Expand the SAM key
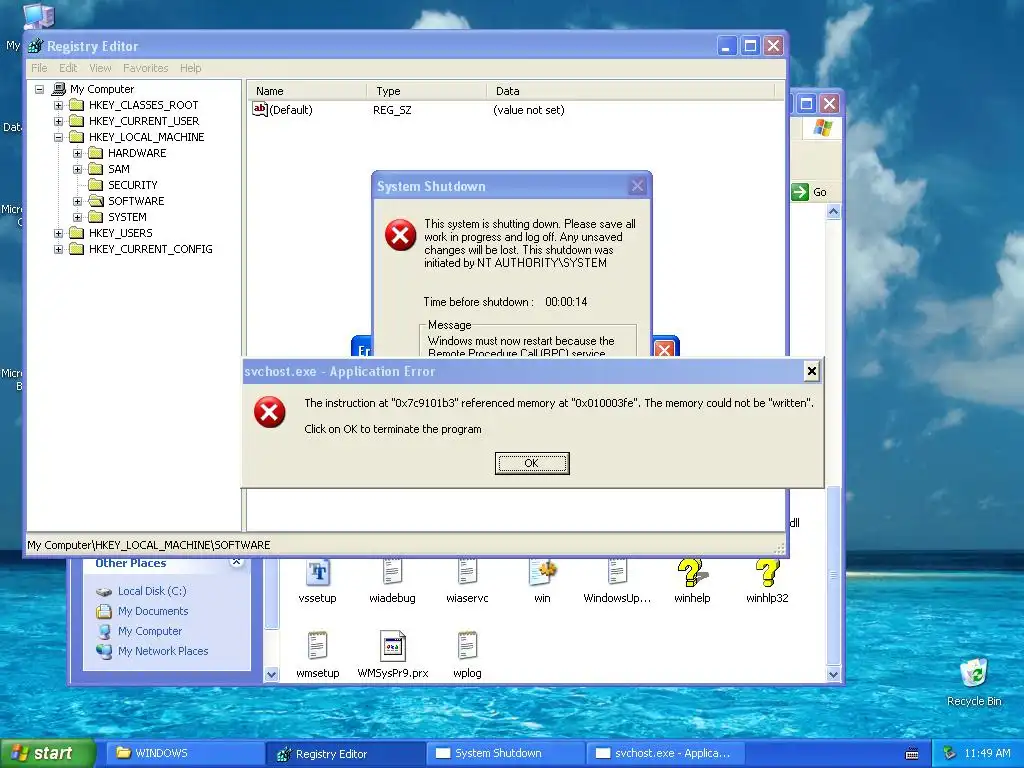This screenshot has height=768, width=1024. (77, 169)
